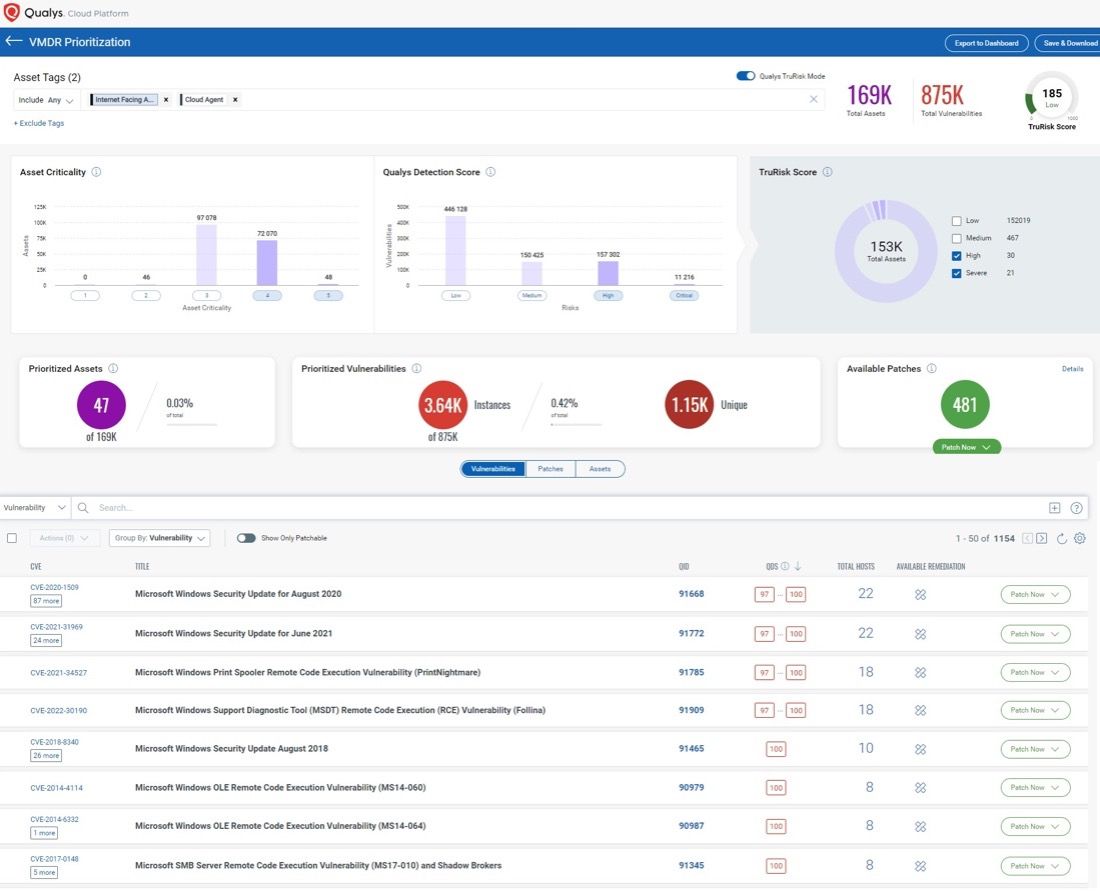The height and width of the screenshot is (892, 1100).
Task: Switch to the Patches tab
Action: point(550,469)
